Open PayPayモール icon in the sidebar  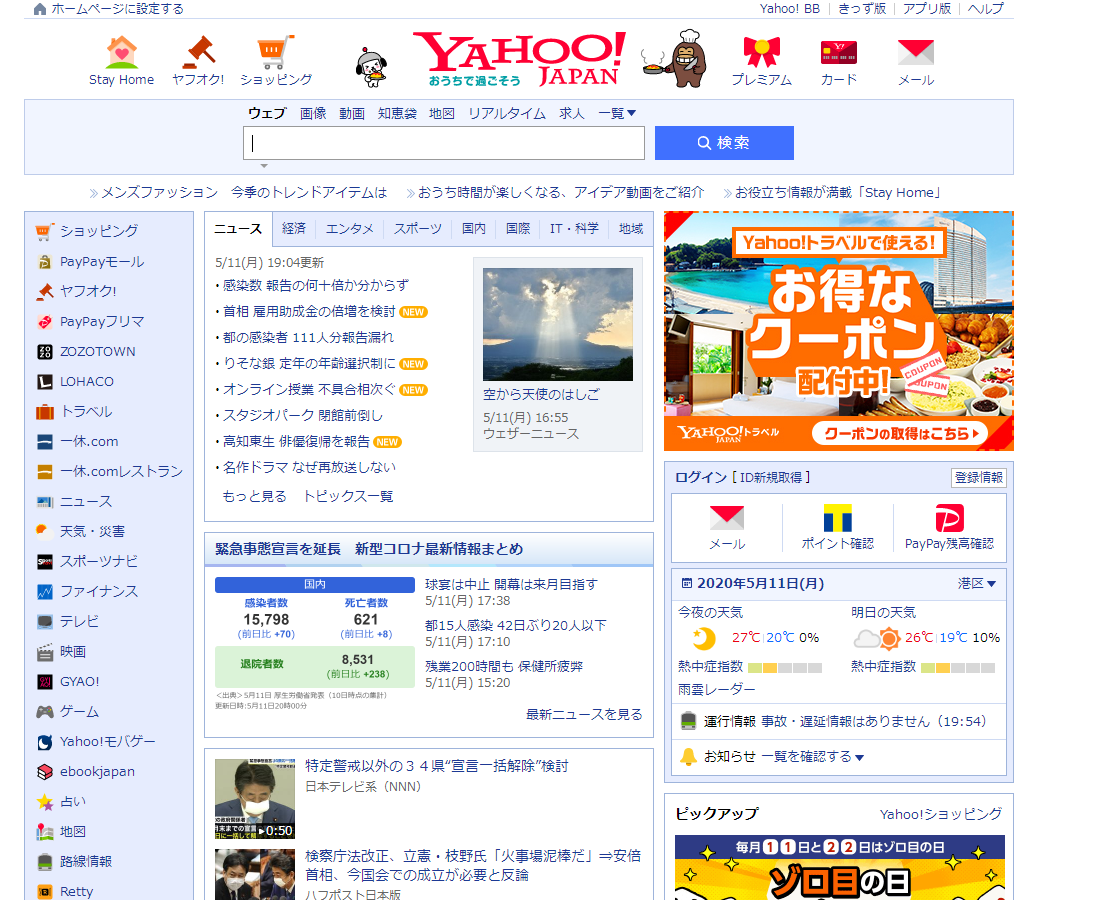45,262
